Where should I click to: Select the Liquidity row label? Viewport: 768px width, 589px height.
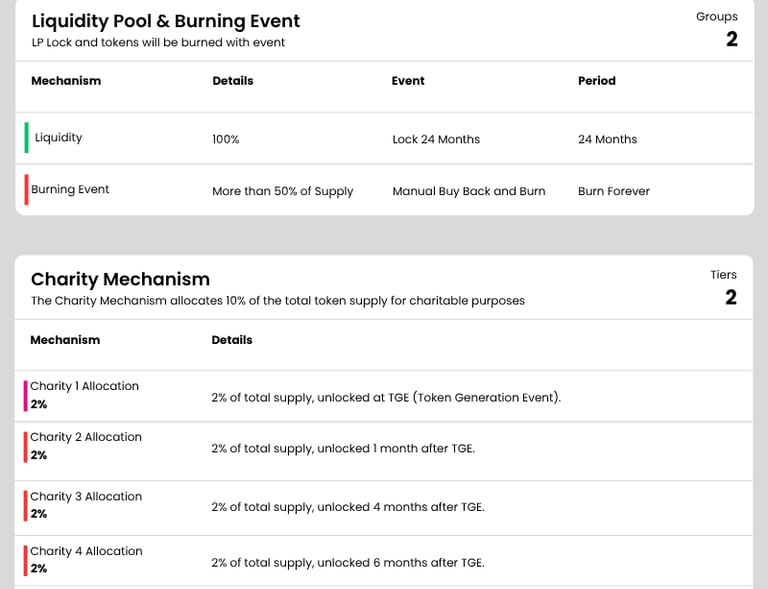click(58, 138)
